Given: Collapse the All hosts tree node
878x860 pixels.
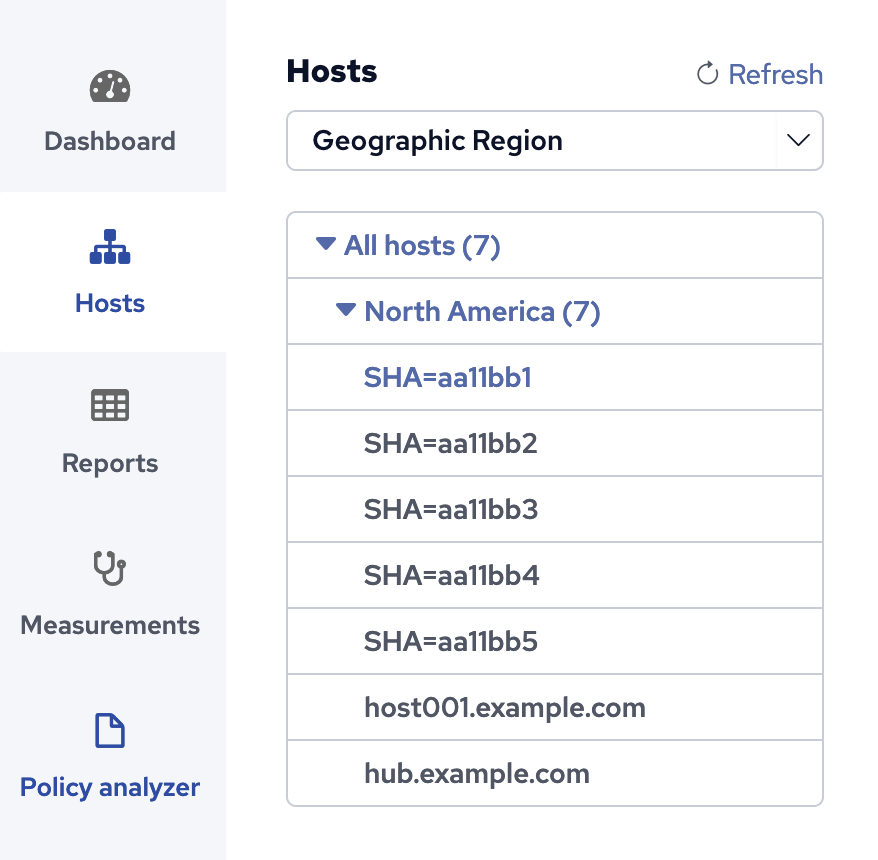Looking at the screenshot, I should click(325, 244).
